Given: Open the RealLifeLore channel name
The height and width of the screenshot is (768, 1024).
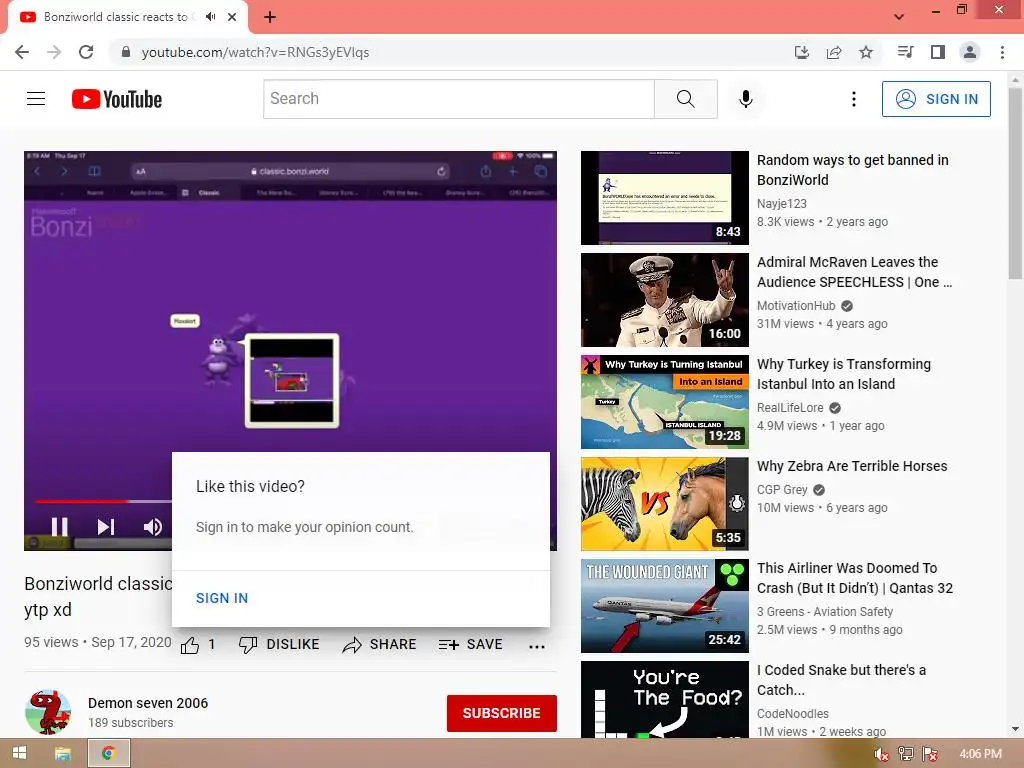Looking at the screenshot, I should click(790, 408).
